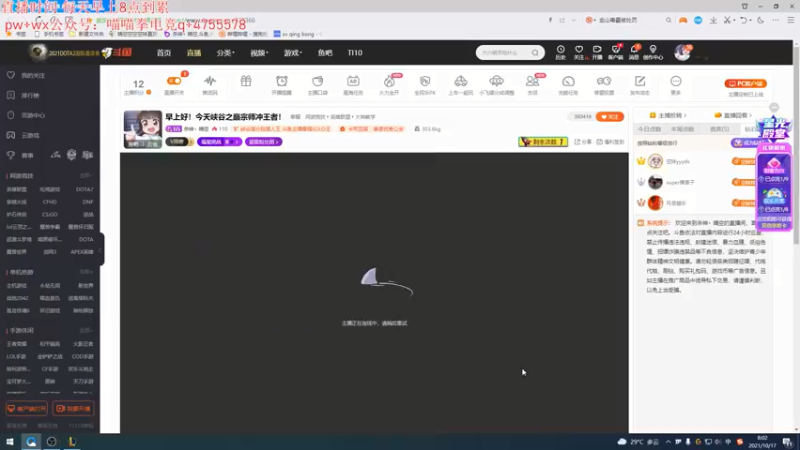Switch to the 今日贡献 rank tab
Viewport: 800px width, 450px height.
(x=649, y=130)
